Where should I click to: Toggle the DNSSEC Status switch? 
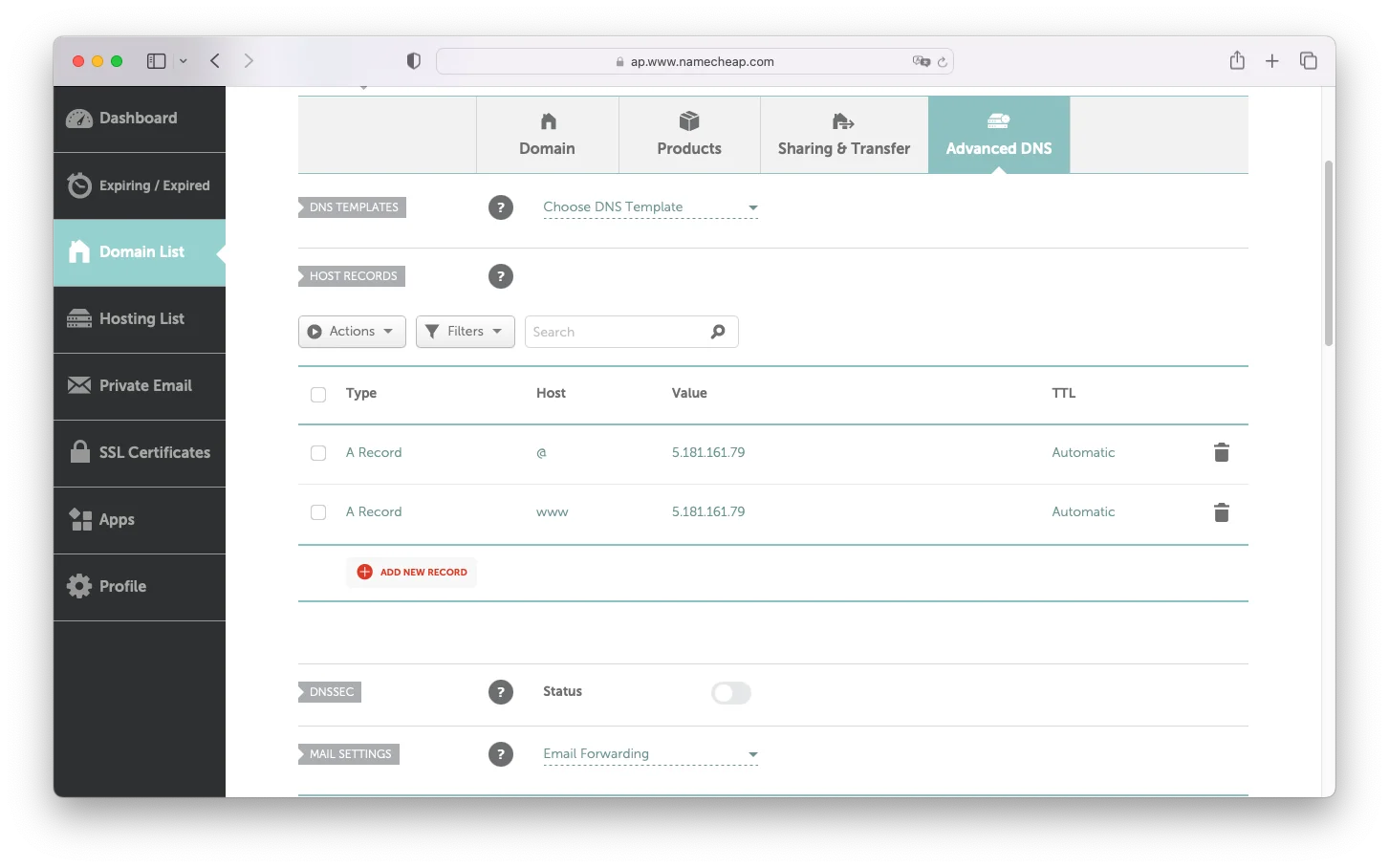pyautogui.click(x=731, y=693)
